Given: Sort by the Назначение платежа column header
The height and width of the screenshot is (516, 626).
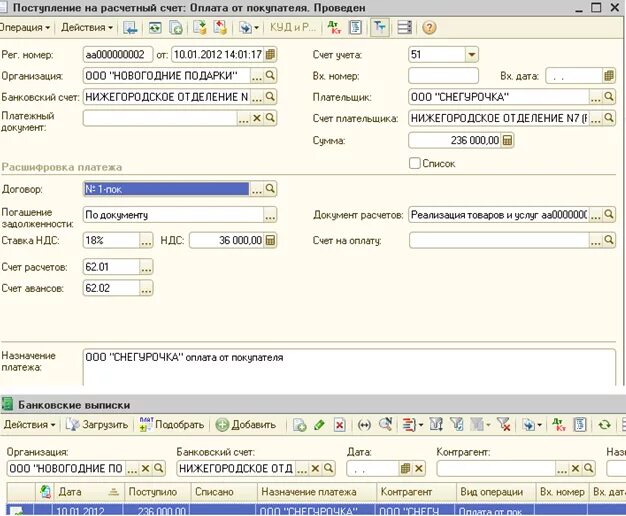Looking at the screenshot, I should tap(317, 492).
